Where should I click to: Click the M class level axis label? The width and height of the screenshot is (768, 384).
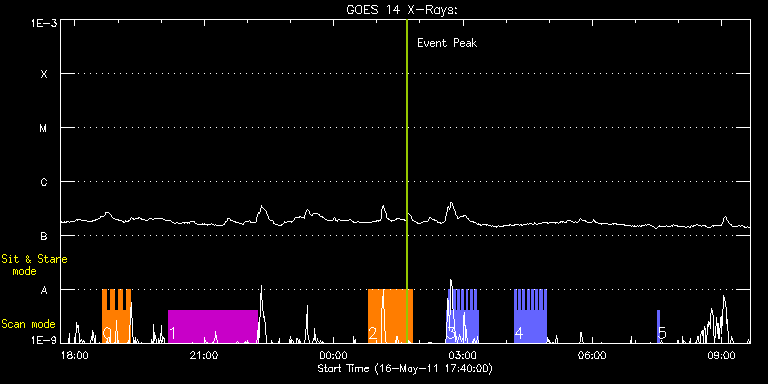tap(44, 128)
